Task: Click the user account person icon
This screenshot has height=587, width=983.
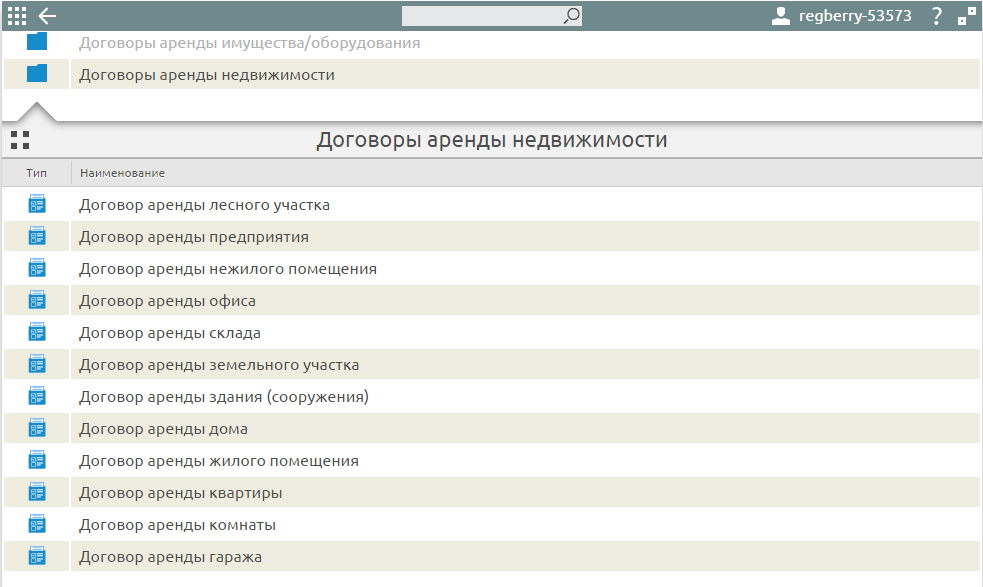Action: pos(779,15)
